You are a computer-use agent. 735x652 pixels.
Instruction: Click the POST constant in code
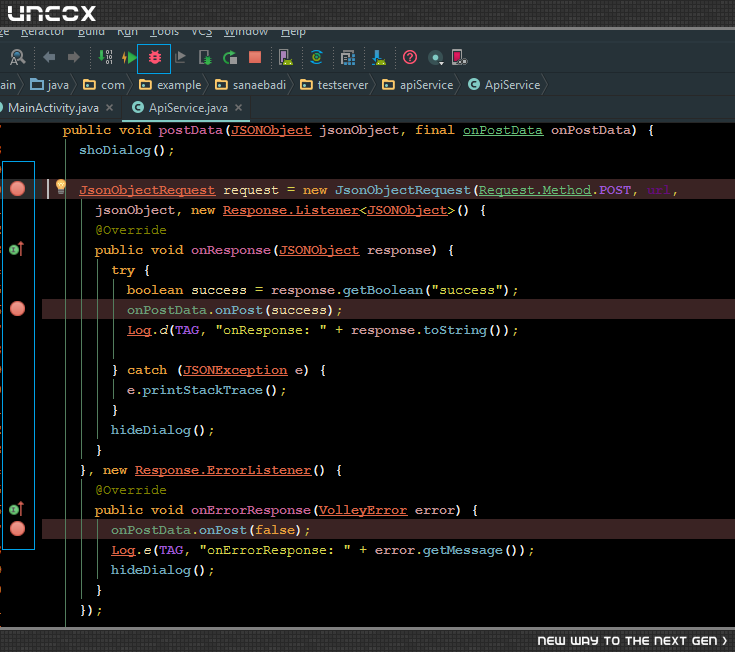click(615, 190)
